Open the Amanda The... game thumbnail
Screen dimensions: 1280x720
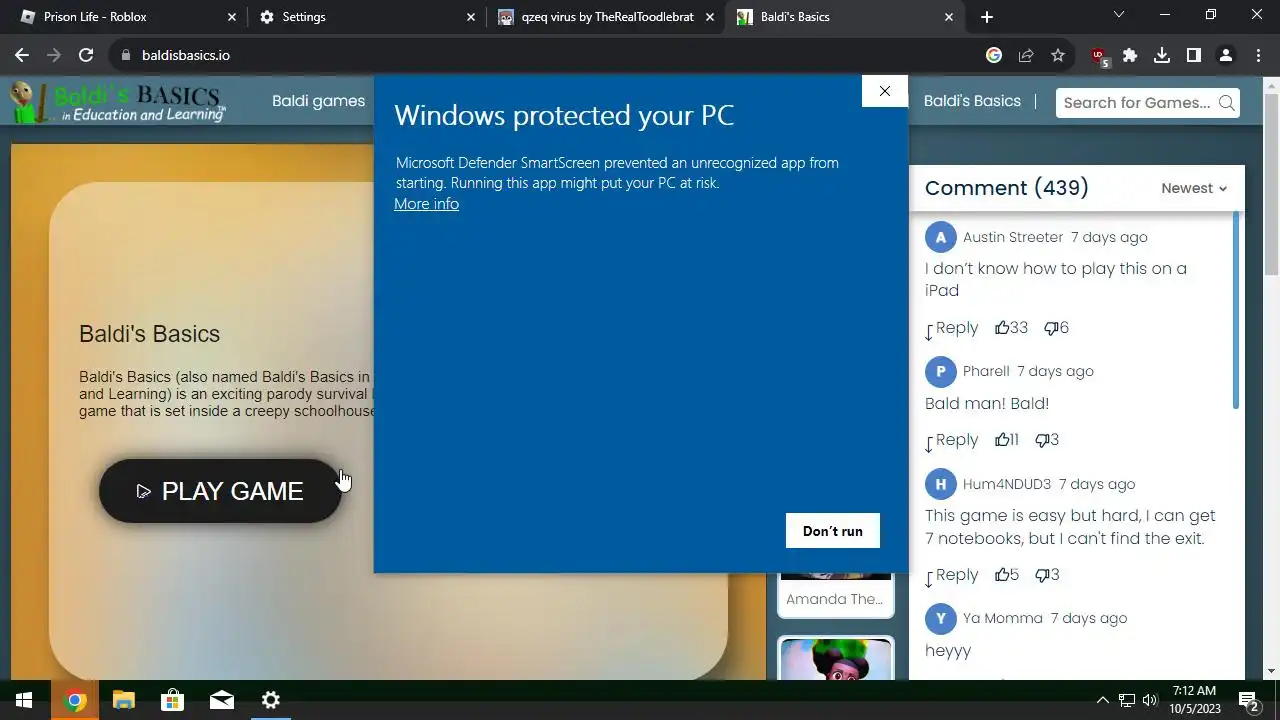coord(836,594)
